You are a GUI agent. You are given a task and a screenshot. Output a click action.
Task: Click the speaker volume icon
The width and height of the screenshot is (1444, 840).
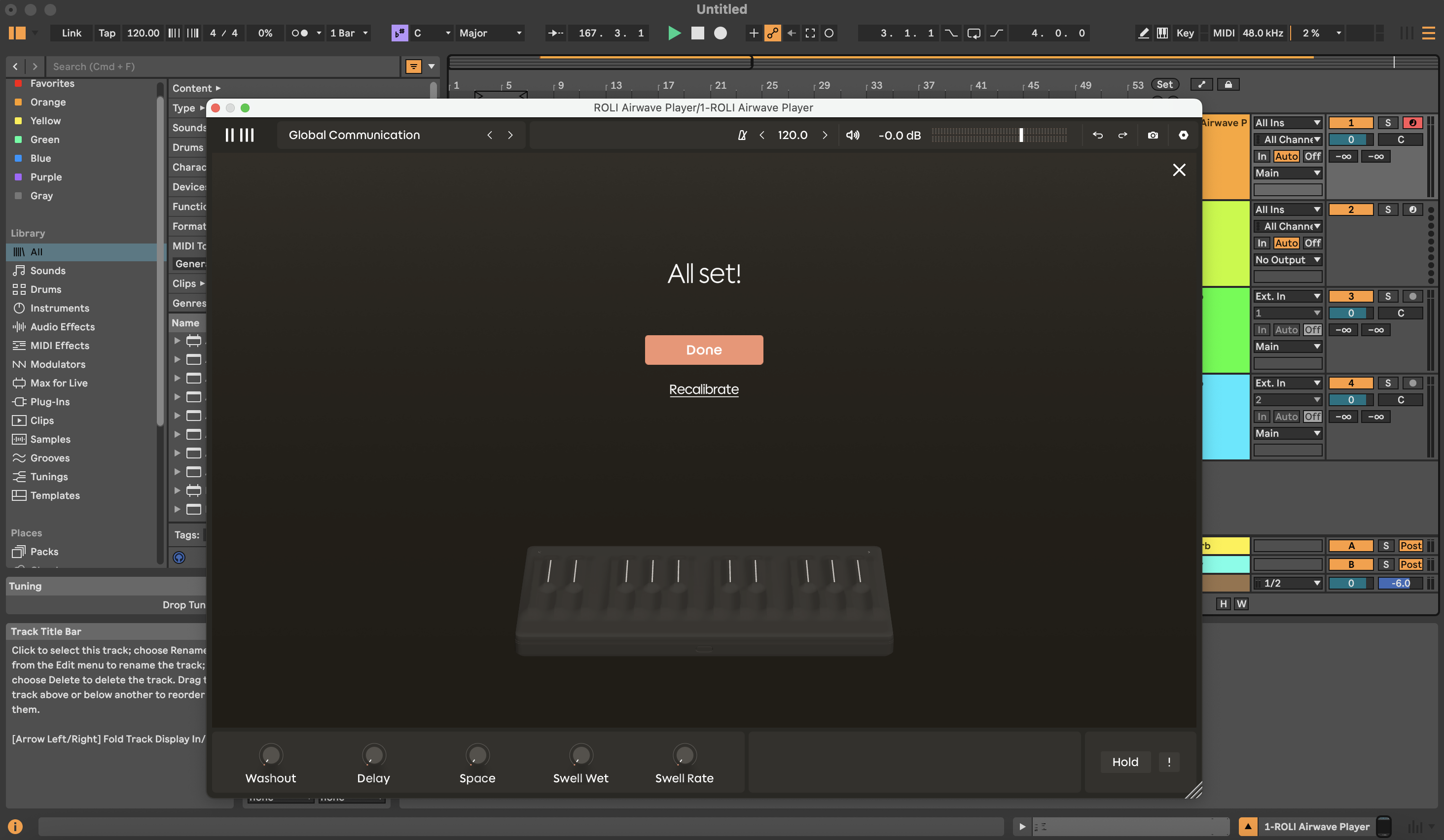[853, 135]
